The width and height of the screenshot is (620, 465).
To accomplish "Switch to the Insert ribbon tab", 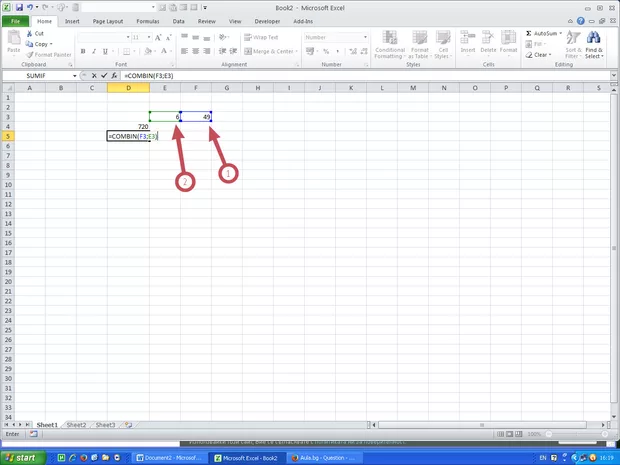I will [72, 21].
